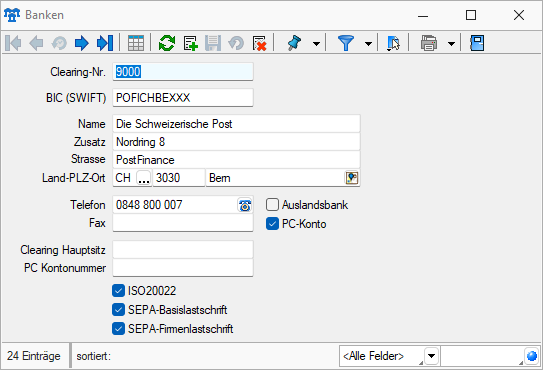Click the Banken window icon
The width and height of the screenshot is (543, 370).
point(12,15)
